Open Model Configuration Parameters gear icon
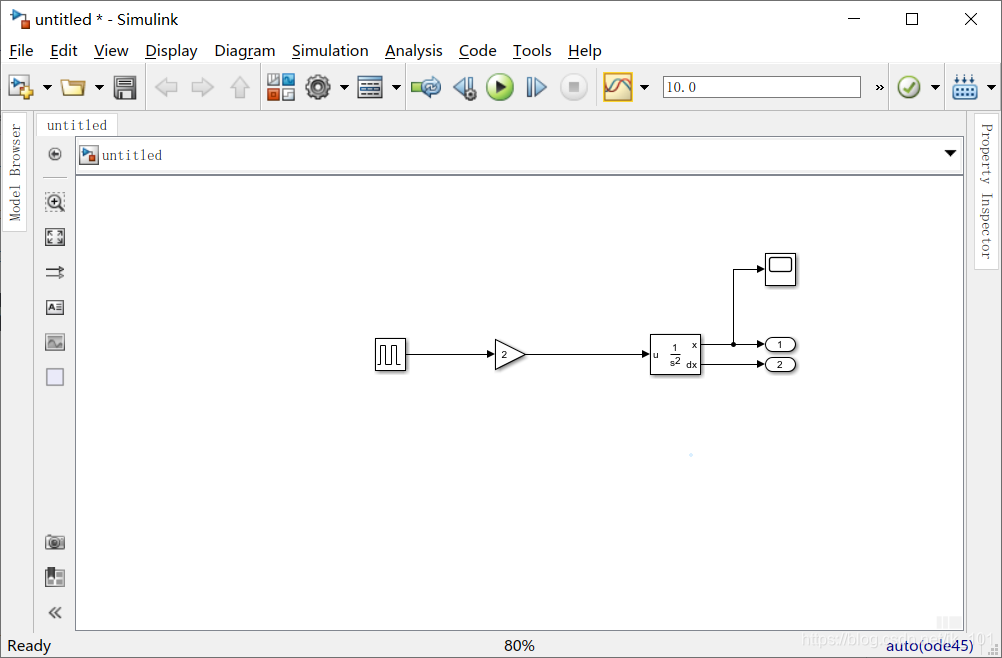The width and height of the screenshot is (1002, 658). [x=320, y=87]
